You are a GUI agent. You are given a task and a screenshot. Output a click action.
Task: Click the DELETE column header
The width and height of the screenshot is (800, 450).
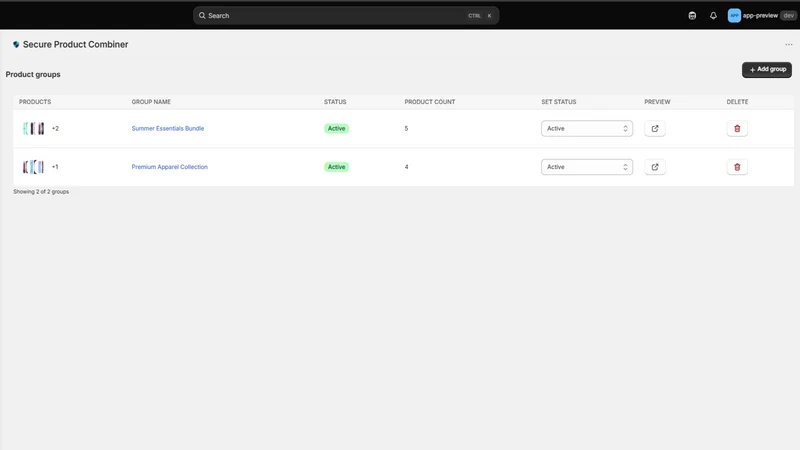pos(737,102)
